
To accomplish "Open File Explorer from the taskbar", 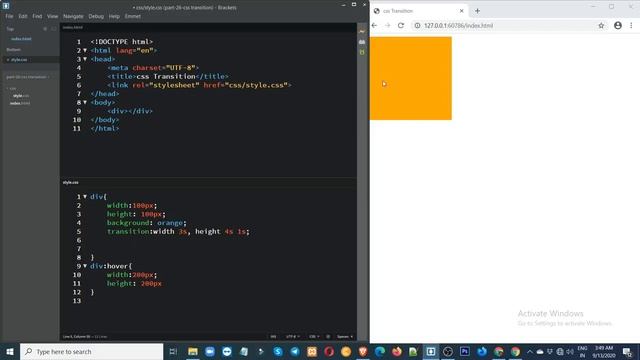I will point(193,351).
